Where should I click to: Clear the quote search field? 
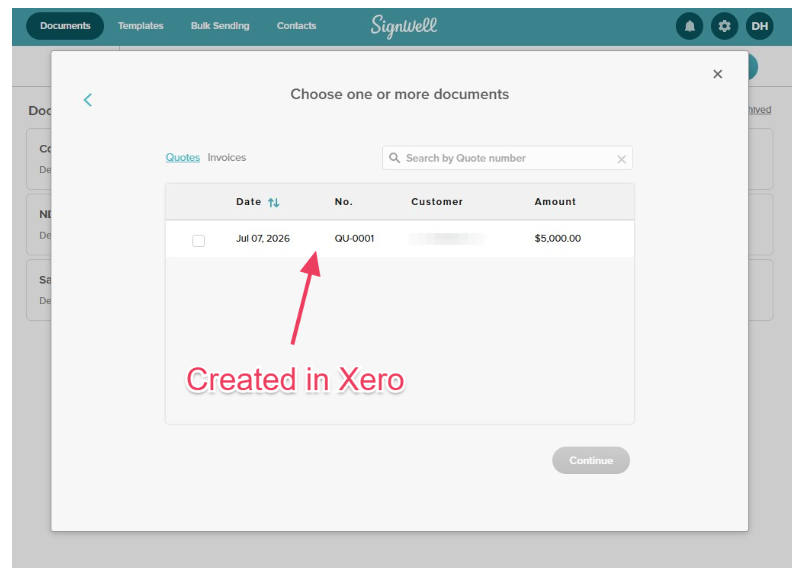click(621, 159)
